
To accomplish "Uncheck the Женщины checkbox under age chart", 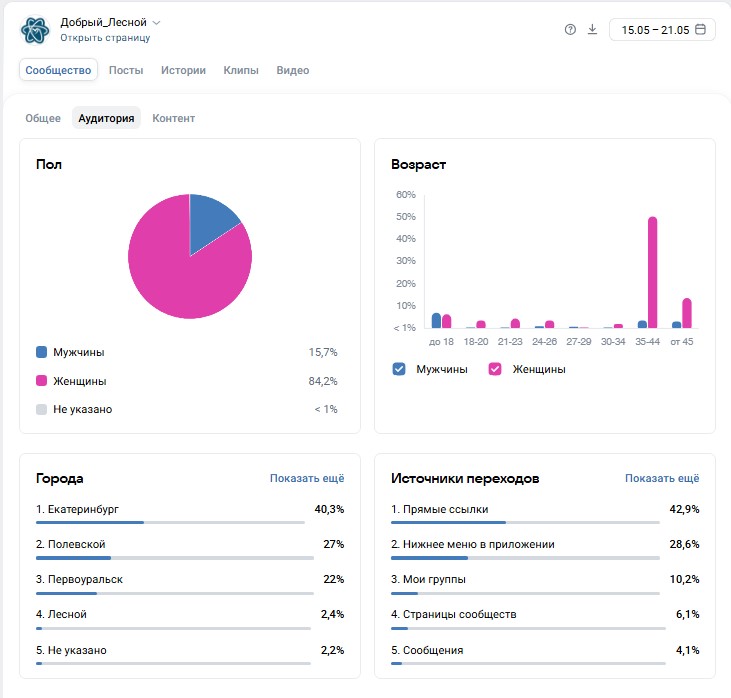I will [495, 369].
